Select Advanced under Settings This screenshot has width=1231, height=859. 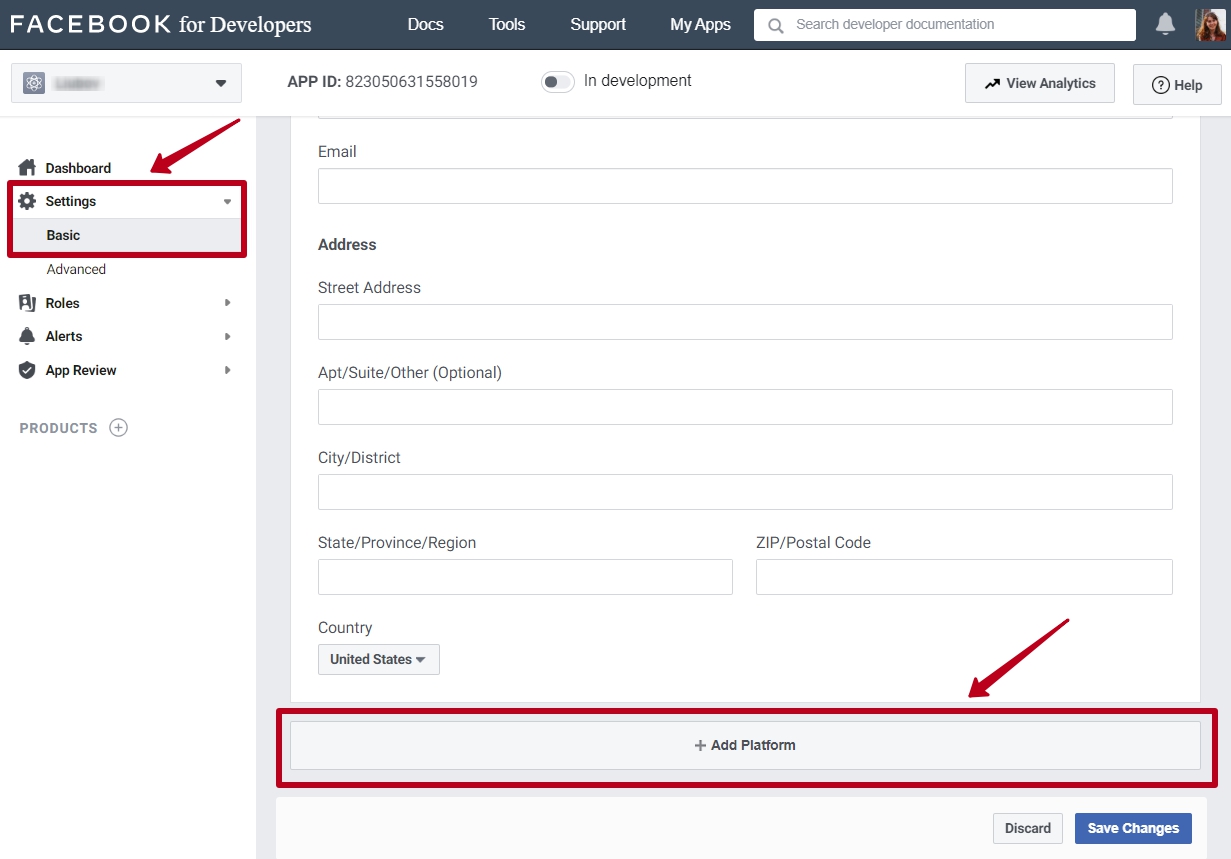click(76, 269)
